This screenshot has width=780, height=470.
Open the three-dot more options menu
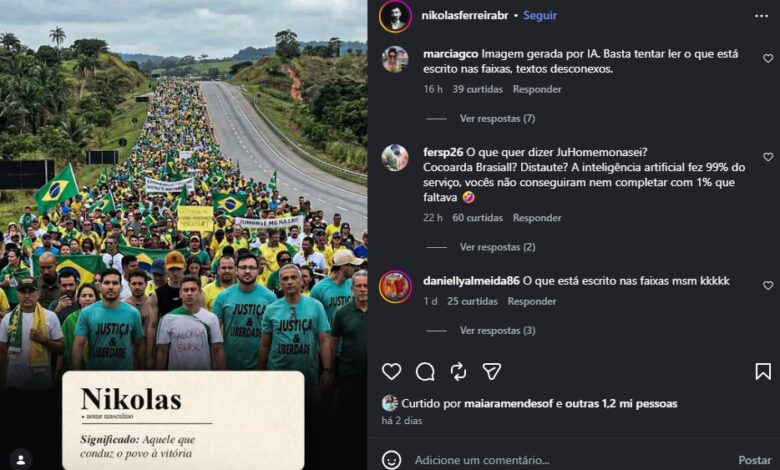point(761,16)
